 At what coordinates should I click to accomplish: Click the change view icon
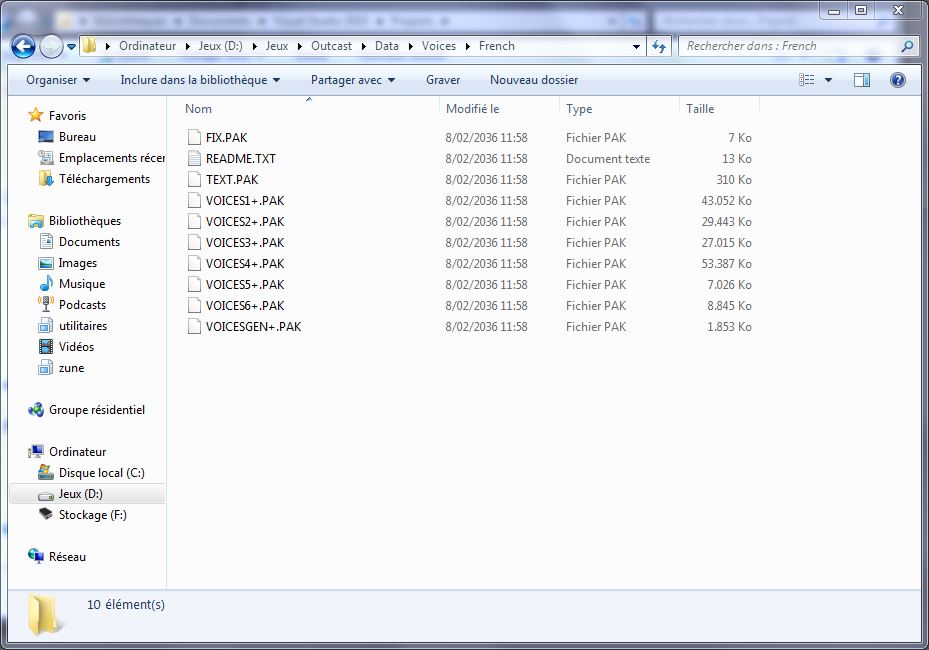pos(806,80)
